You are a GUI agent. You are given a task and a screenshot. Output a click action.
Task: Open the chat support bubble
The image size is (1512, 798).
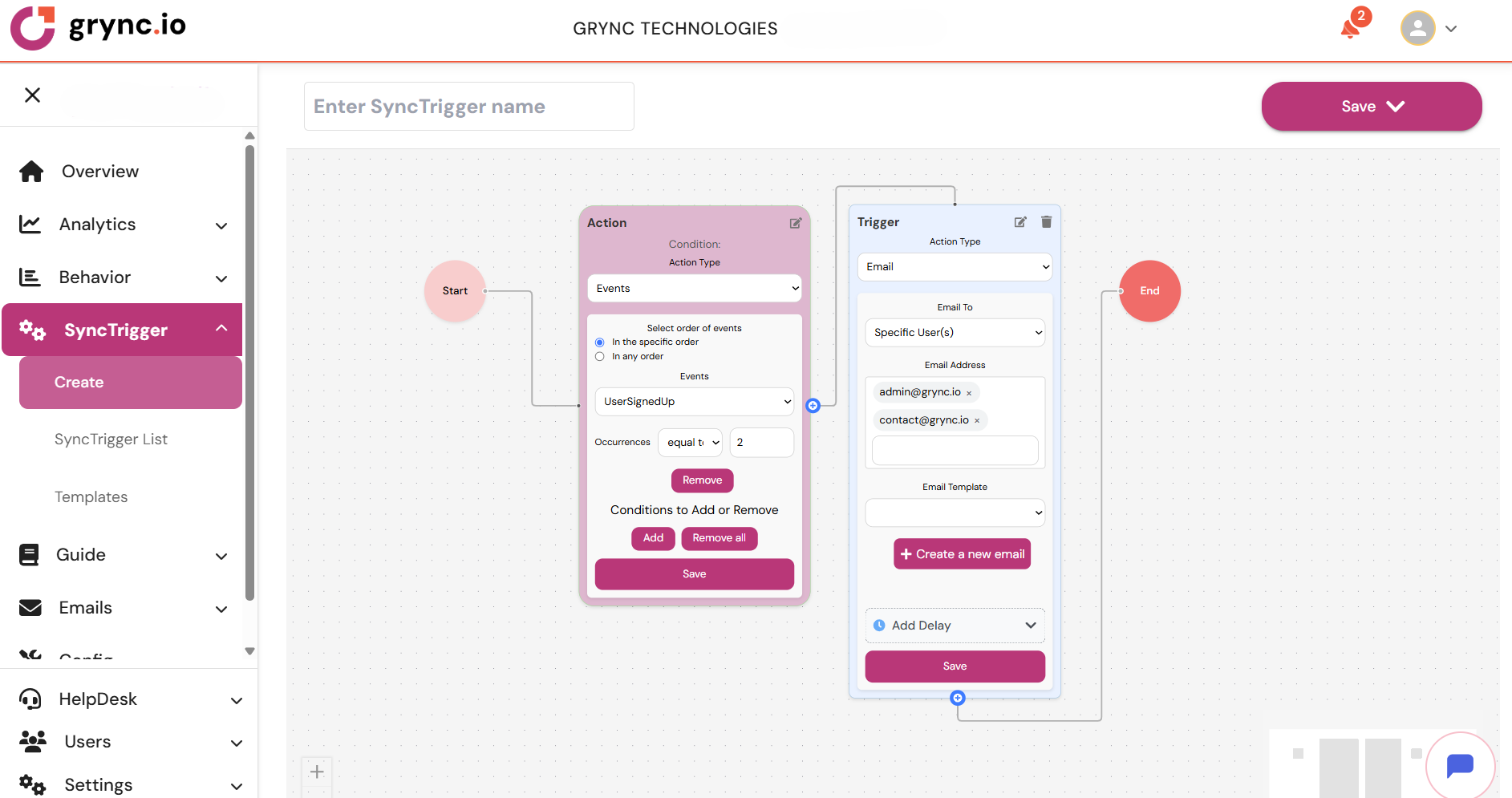tap(1459, 765)
